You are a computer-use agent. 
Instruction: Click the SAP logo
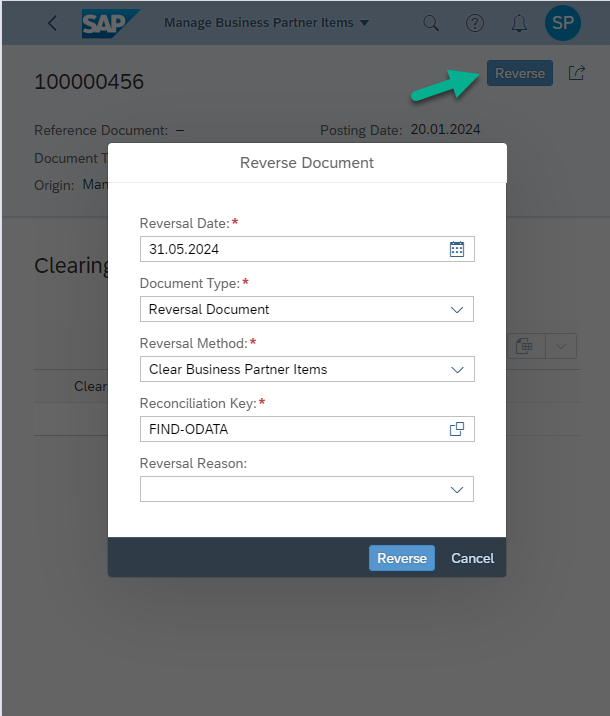[x=111, y=23]
